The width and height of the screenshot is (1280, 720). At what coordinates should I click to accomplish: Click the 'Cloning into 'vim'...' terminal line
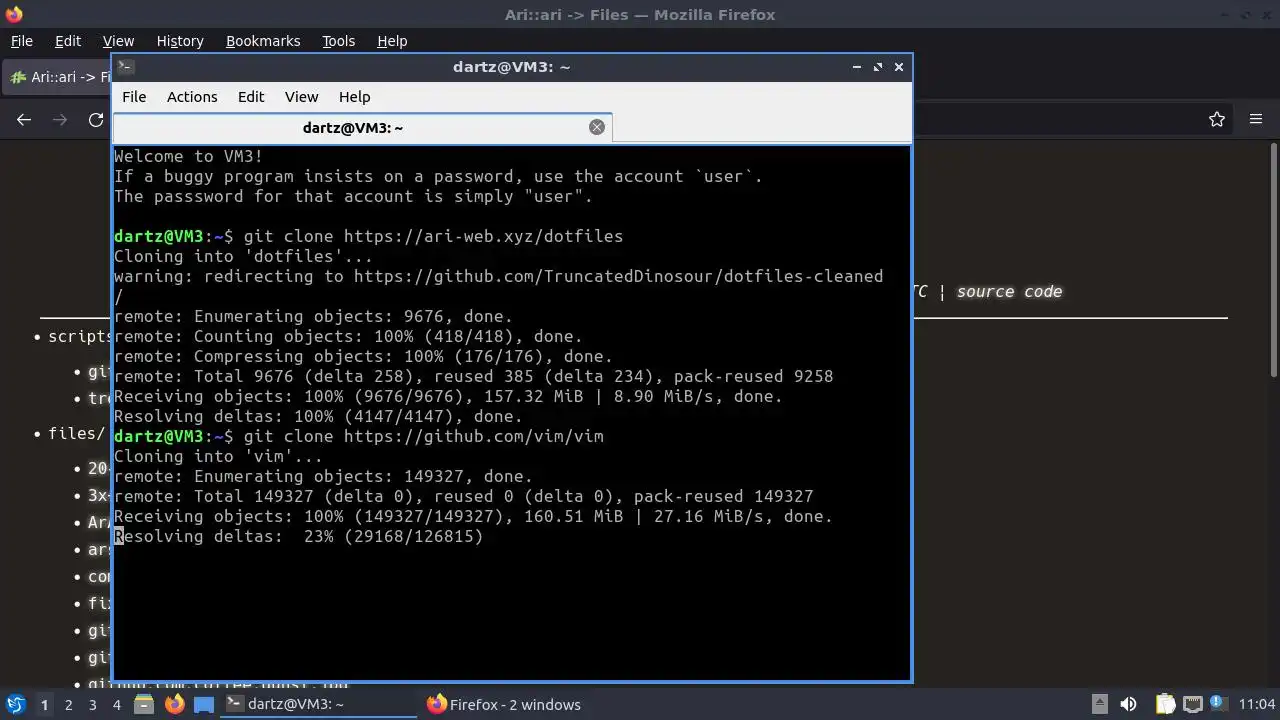tap(218, 456)
